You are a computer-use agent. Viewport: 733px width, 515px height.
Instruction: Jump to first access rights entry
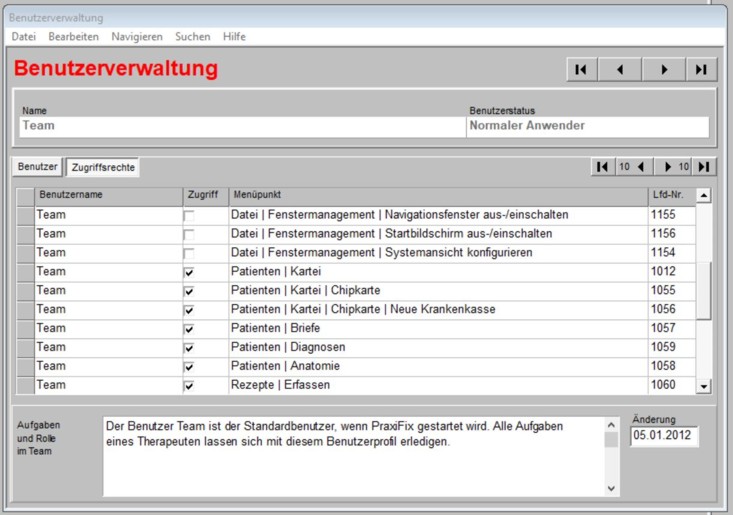602,167
